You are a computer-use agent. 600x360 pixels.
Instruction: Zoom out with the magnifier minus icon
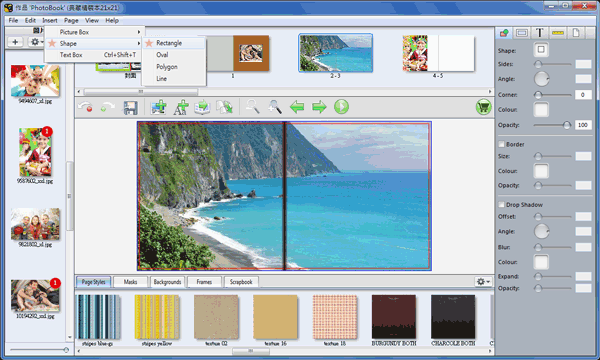click(253, 107)
